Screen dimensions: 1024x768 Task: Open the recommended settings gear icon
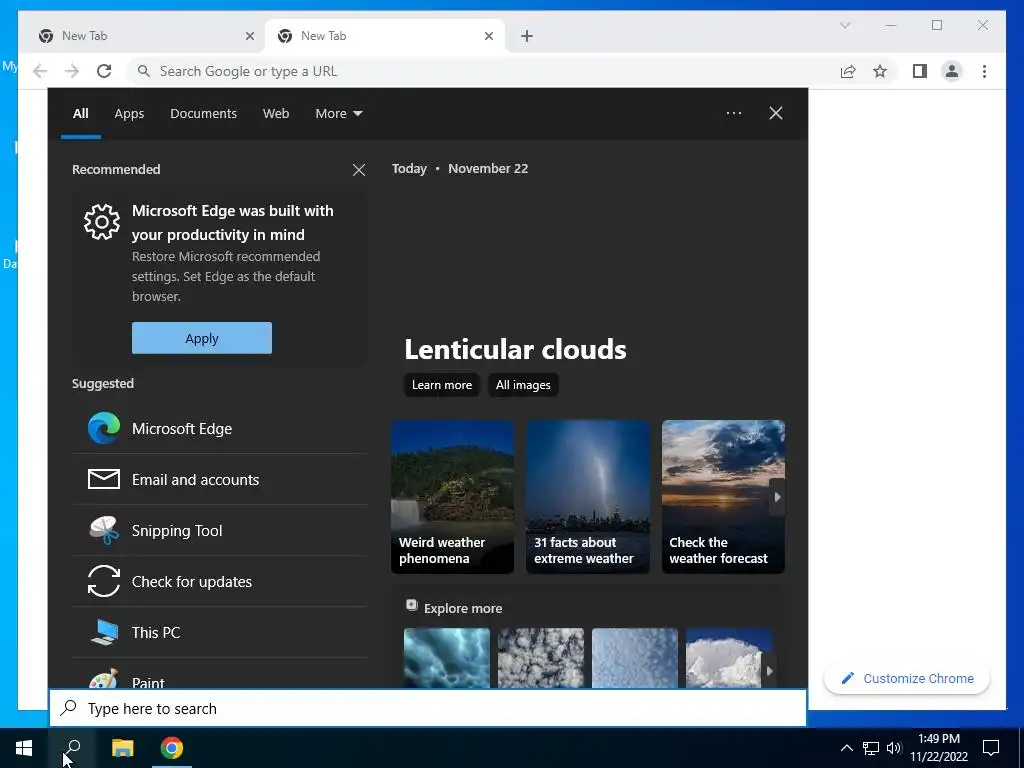coord(102,223)
